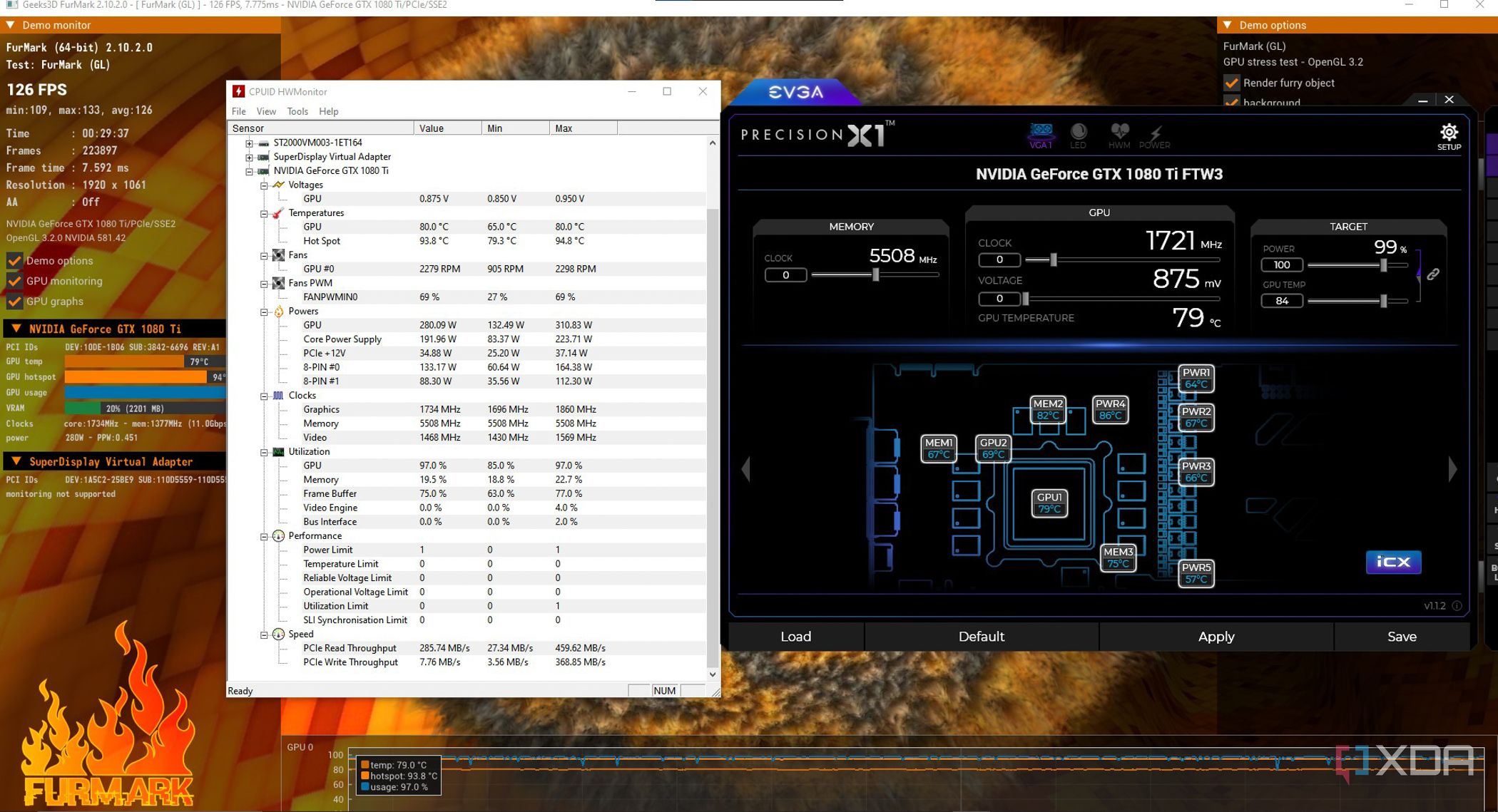Open the VGA1 card view in Precision X1
This screenshot has height=812, width=1498.
point(1041,135)
